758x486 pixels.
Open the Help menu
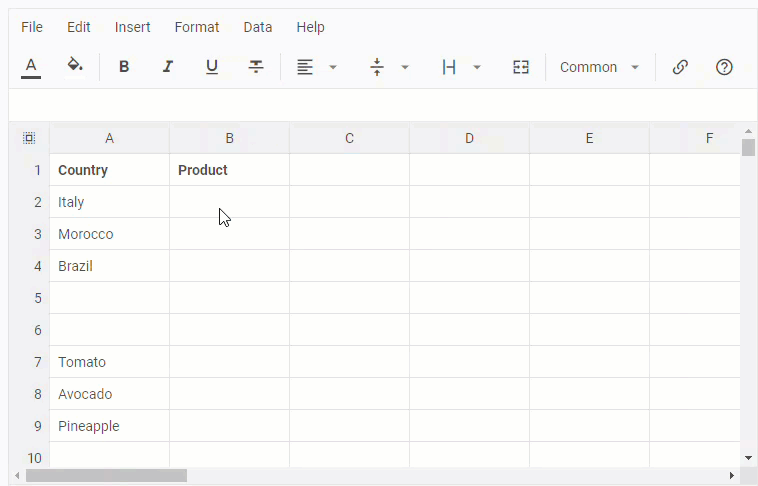(310, 27)
